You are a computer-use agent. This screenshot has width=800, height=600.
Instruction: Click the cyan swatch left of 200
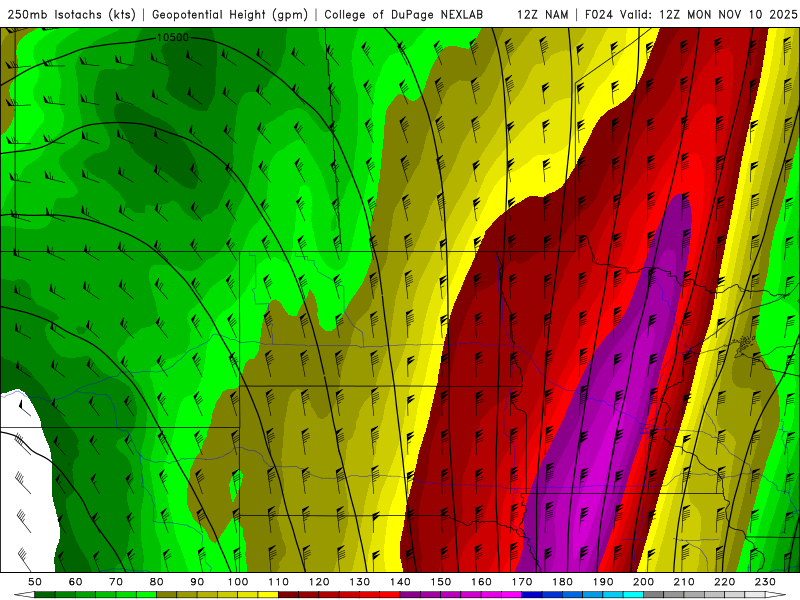[x=633, y=595]
